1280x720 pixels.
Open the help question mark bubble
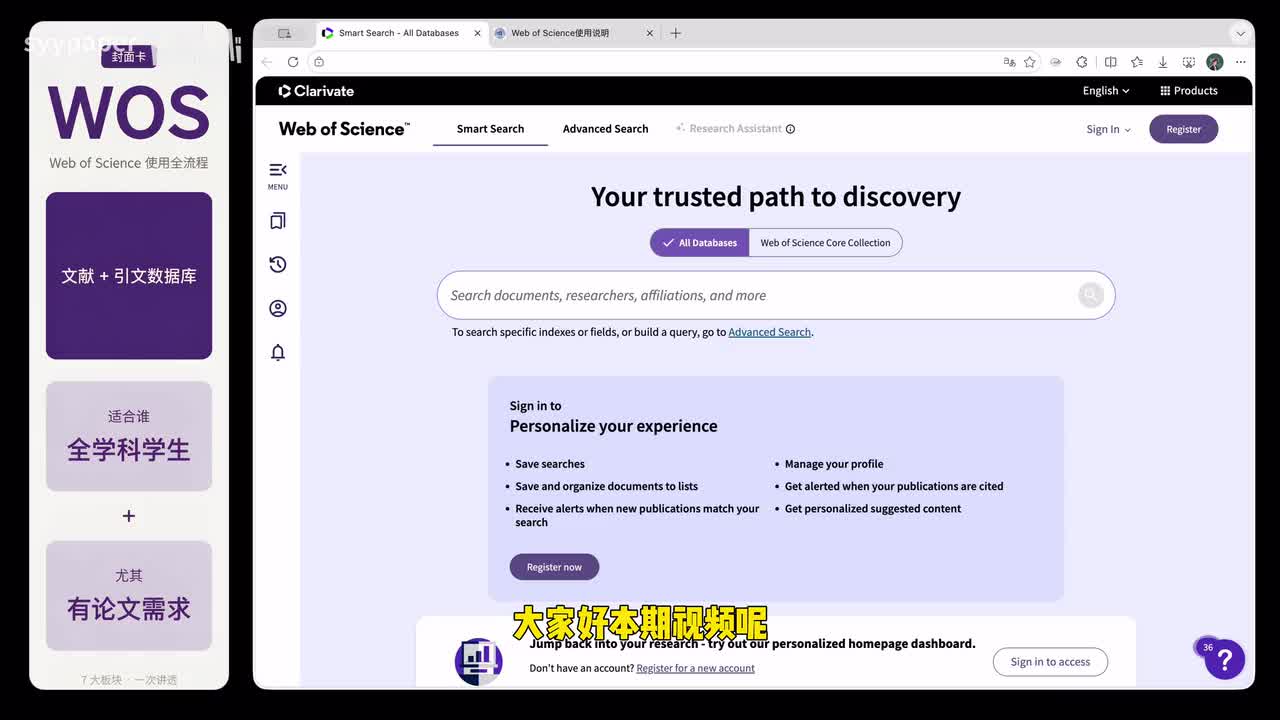[1224, 659]
